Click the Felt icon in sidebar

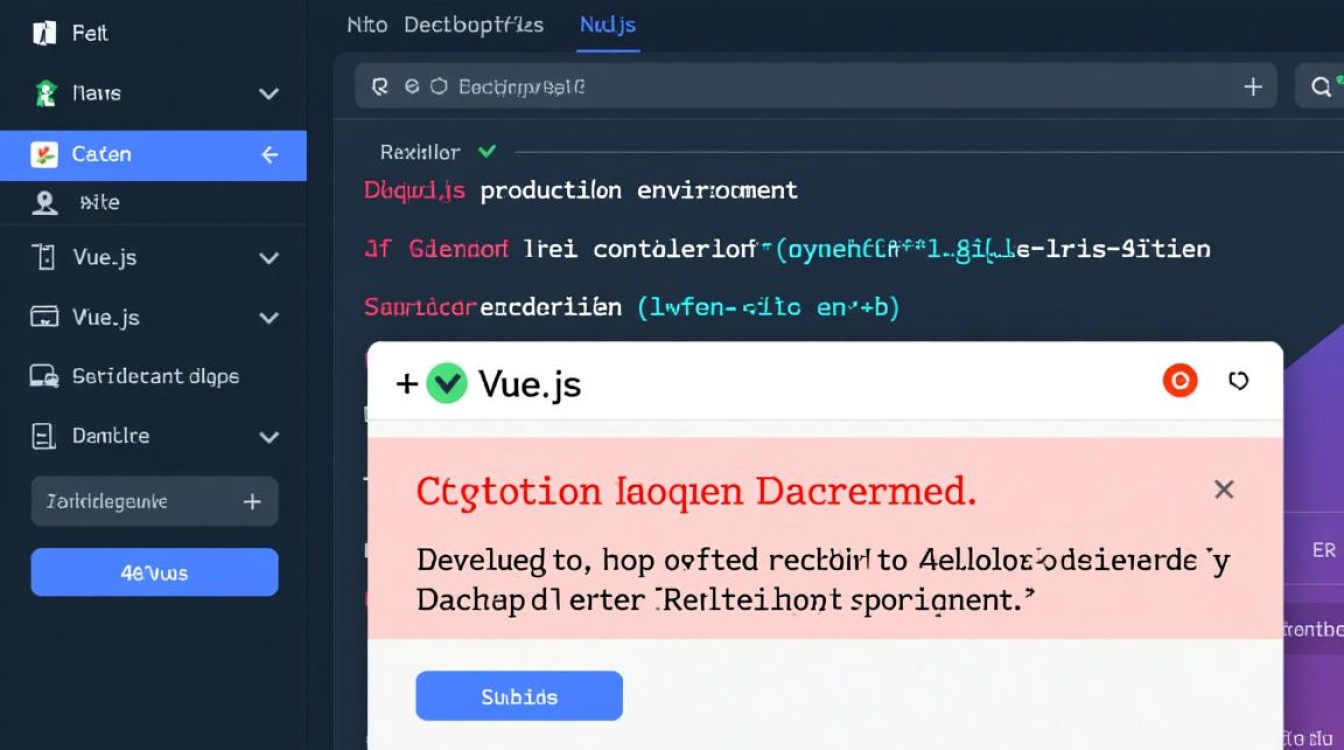pyautogui.click(x=44, y=33)
